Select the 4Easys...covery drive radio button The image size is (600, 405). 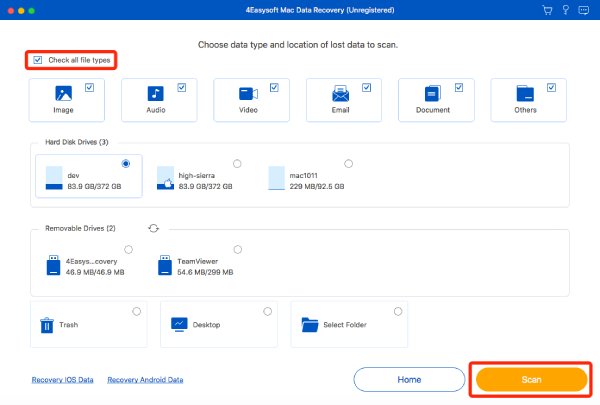click(129, 250)
